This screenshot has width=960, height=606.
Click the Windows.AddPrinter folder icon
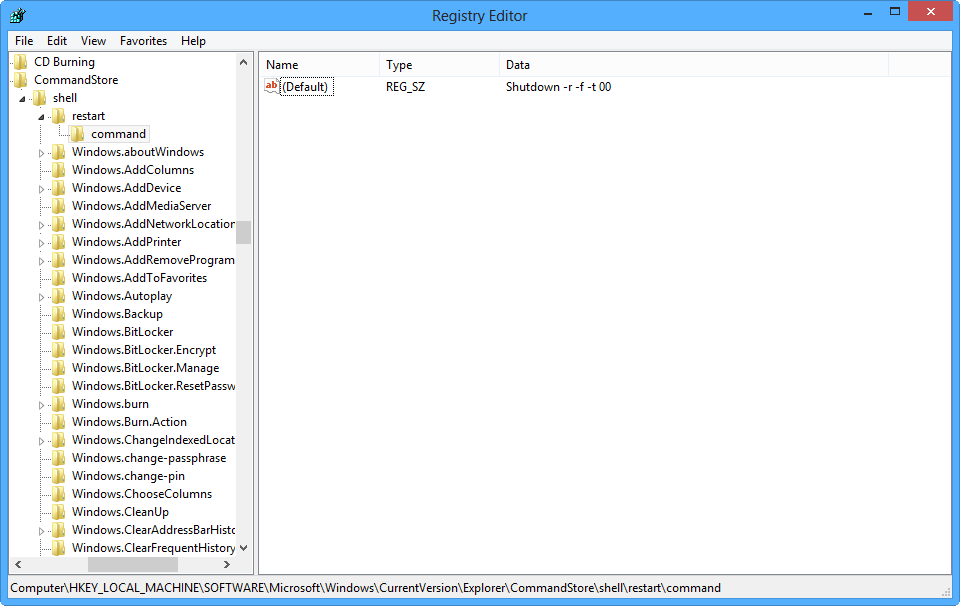(59, 242)
